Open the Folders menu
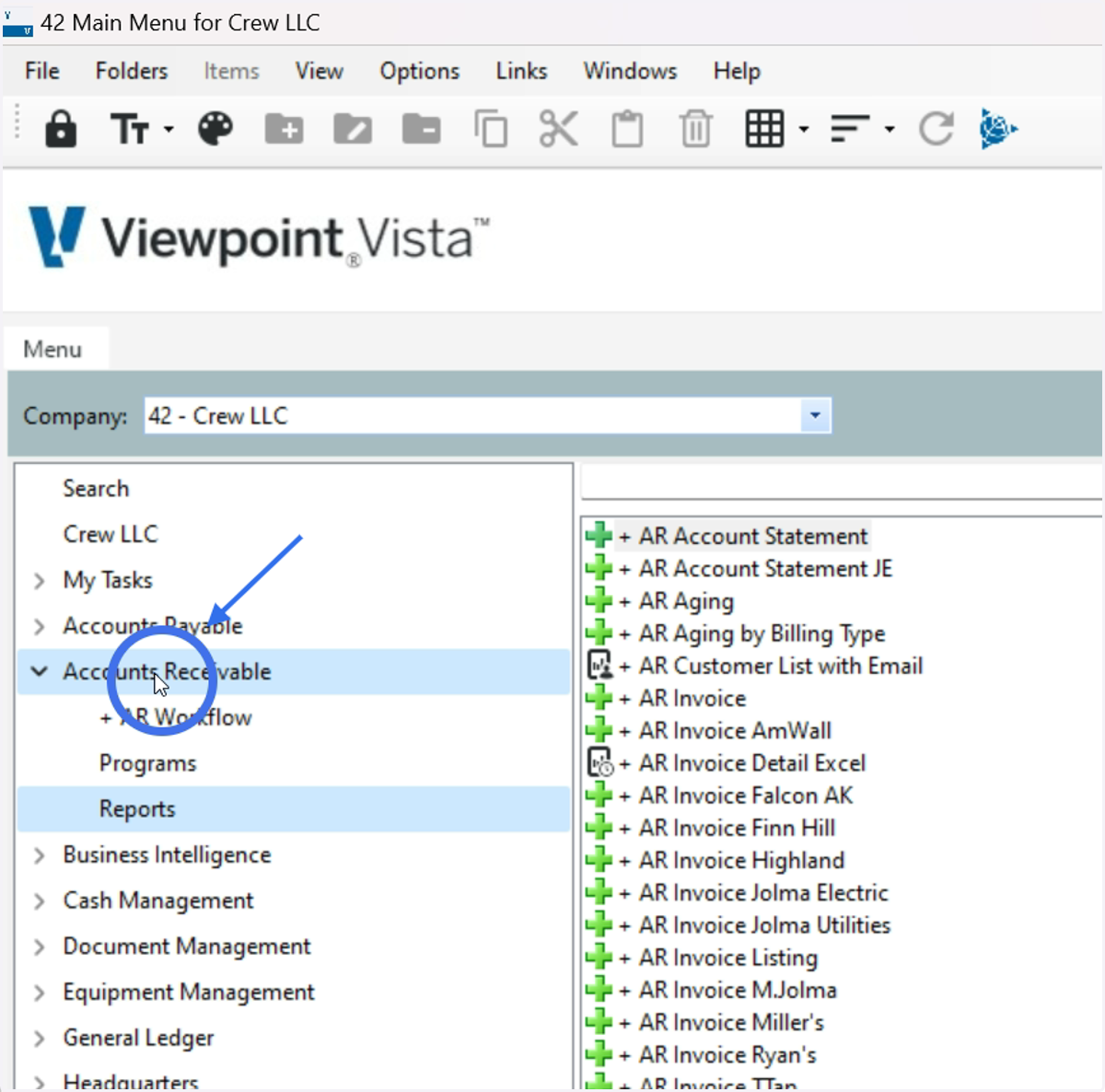Screen dimensions: 1105x1092 (132, 71)
